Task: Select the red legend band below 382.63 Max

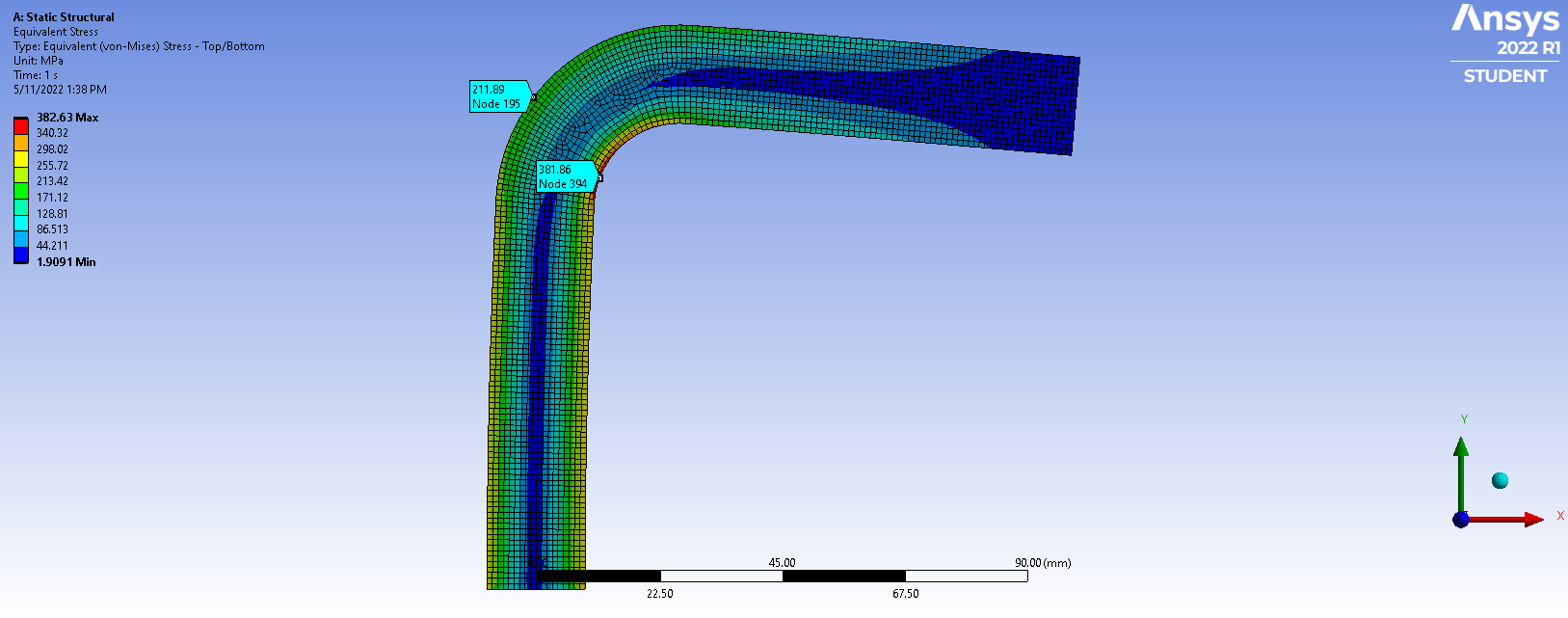Action: click(x=21, y=126)
